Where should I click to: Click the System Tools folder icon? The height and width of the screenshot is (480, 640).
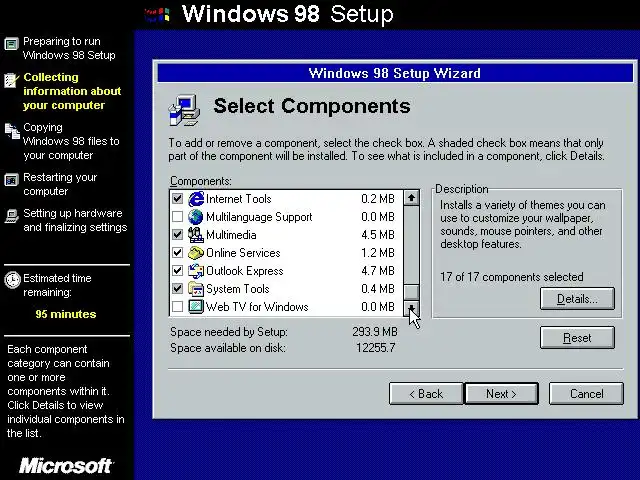pos(196,289)
